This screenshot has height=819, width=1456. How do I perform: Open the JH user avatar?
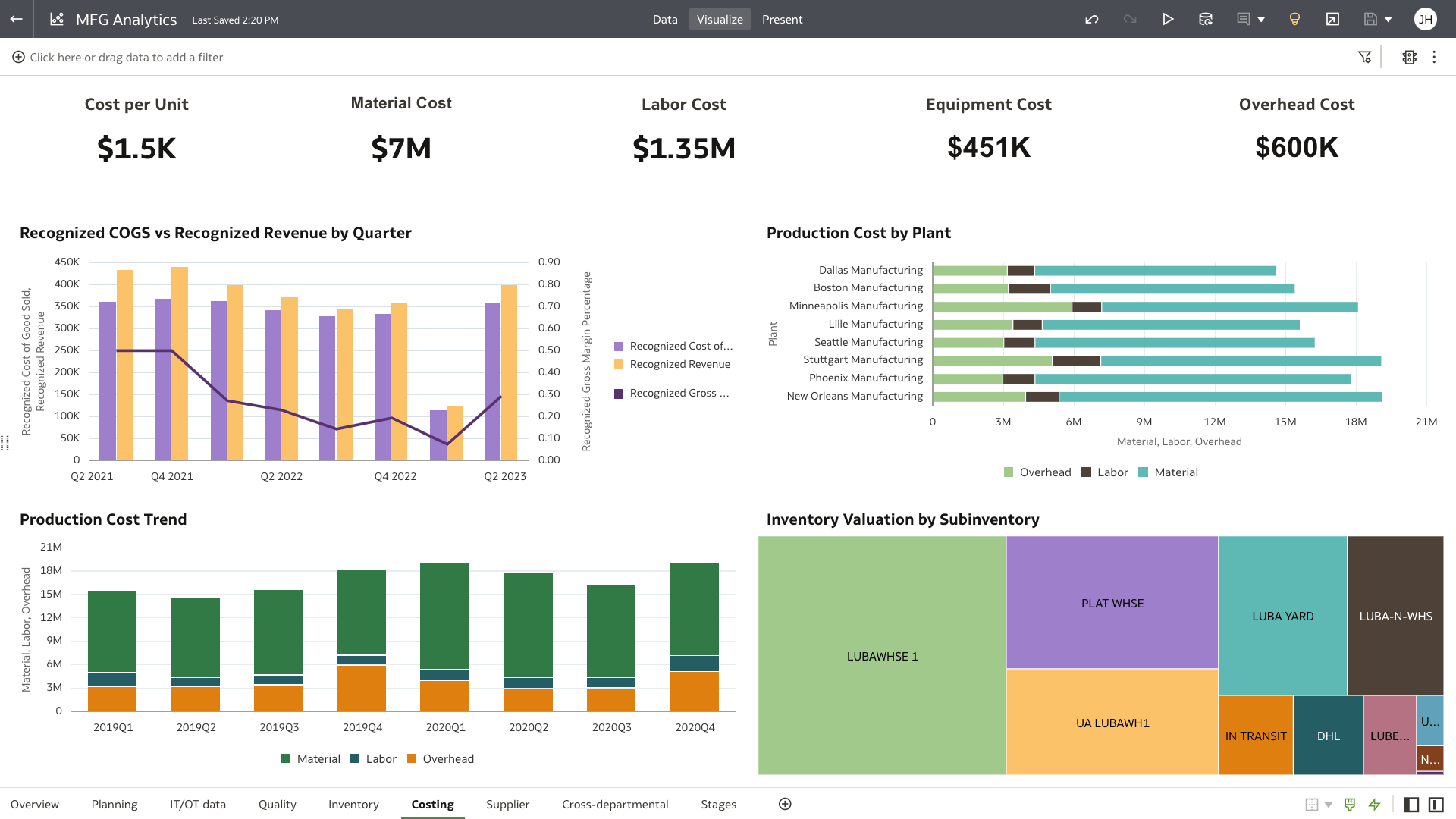pyautogui.click(x=1426, y=19)
